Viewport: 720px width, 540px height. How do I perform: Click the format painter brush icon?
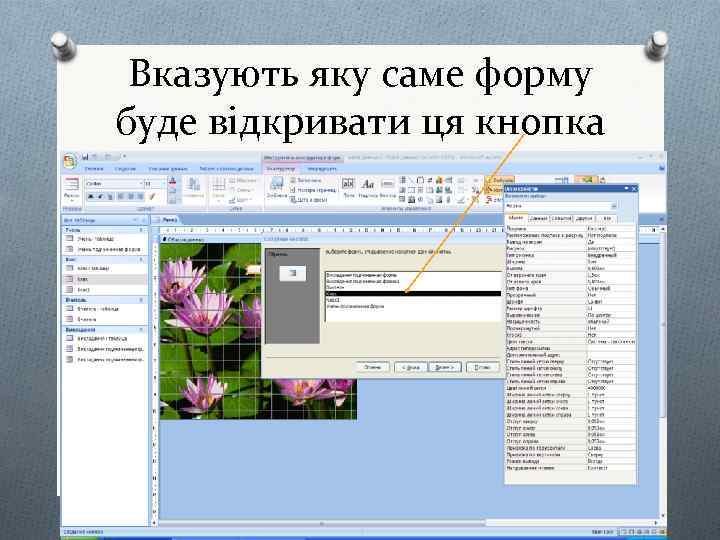click(x=152, y=197)
